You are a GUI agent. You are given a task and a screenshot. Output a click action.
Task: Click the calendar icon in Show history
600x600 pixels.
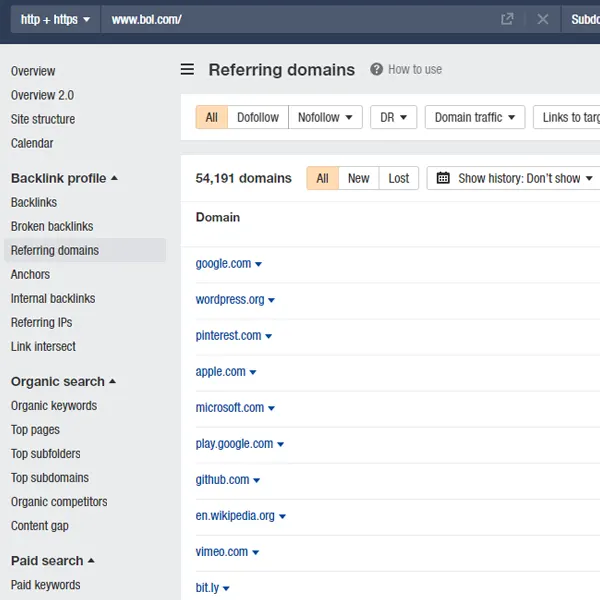click(x=443, y=178)
